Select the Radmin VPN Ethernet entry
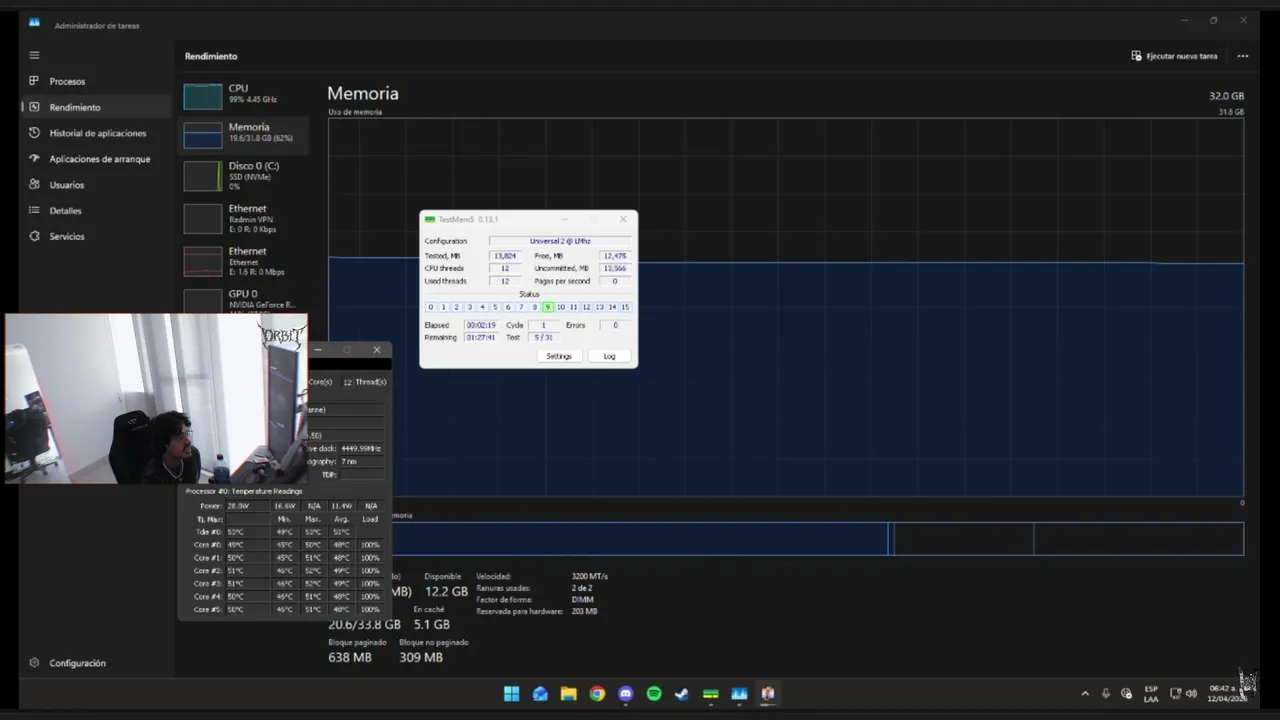1280x720 pixels. coord(243,219)
